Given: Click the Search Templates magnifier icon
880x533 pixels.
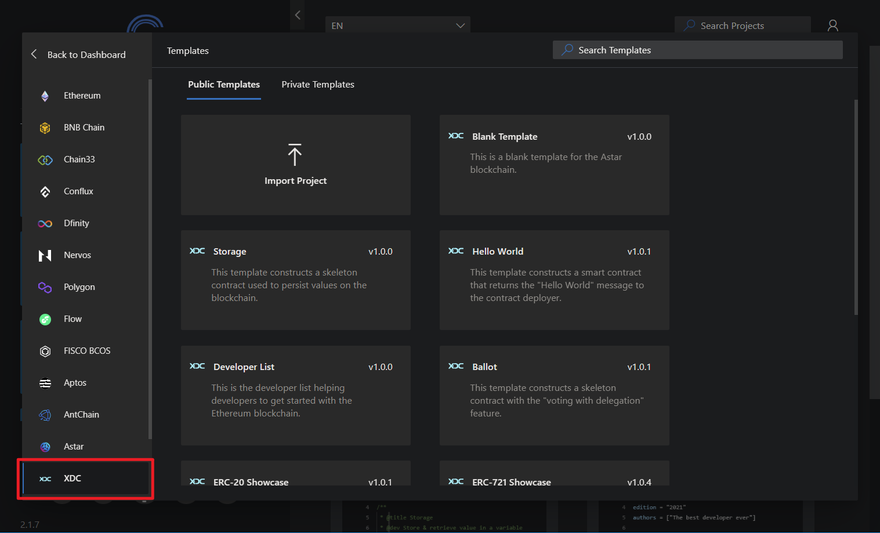Looking at the screenshot, I should (x=567, y=49).
